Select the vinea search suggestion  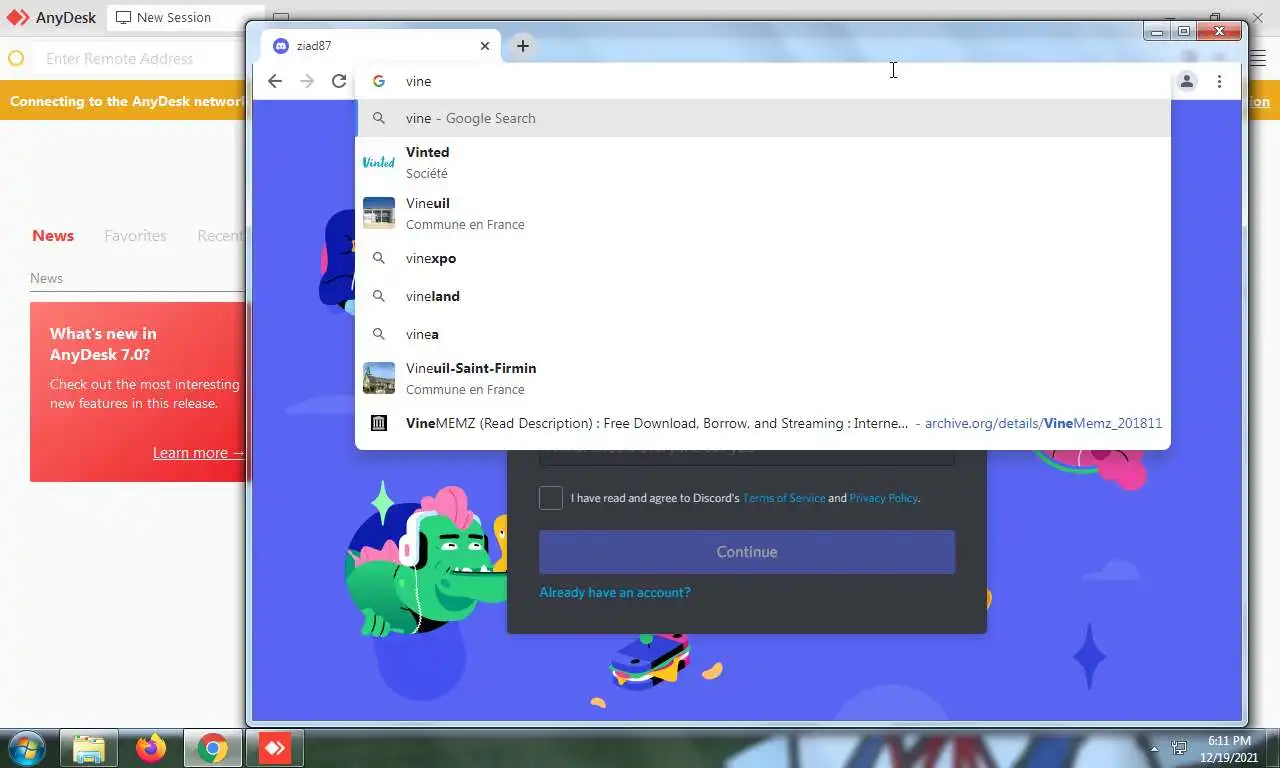(x=762, y=334)
